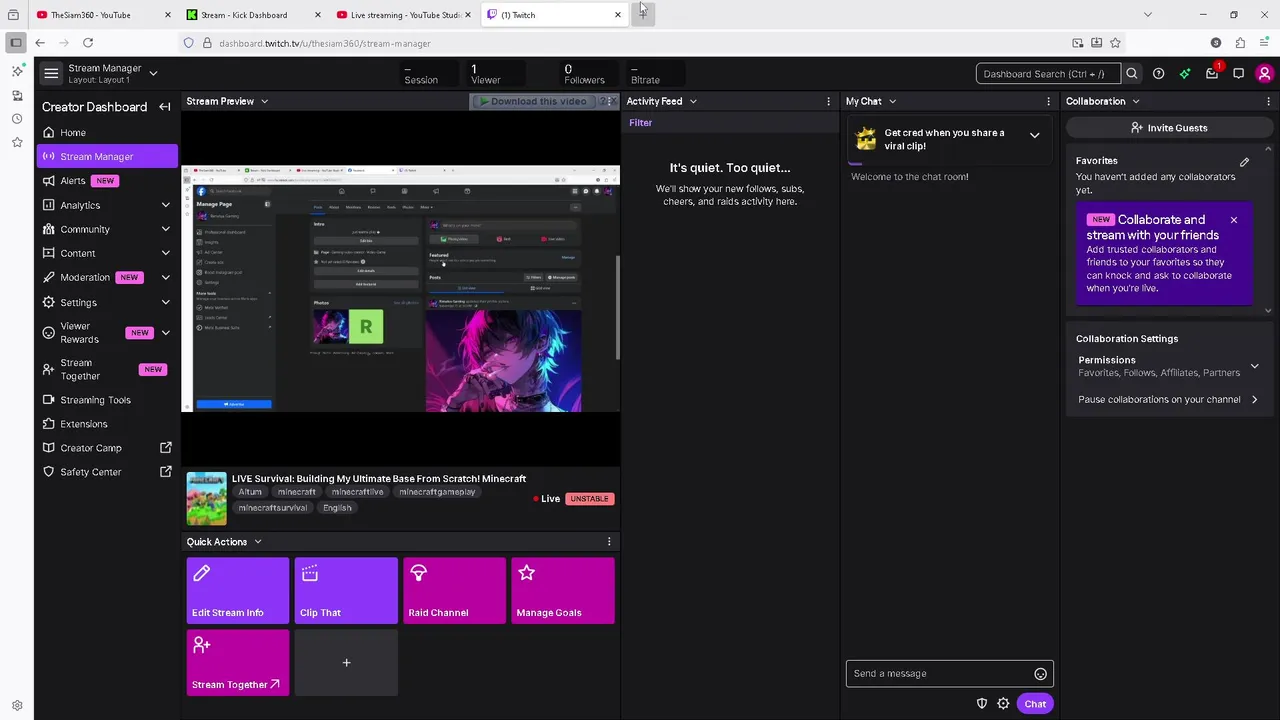Screen dimensions: 1280x720
Task: Expand Stream Manager layout dropdown
Action: (x=153, y=73)
